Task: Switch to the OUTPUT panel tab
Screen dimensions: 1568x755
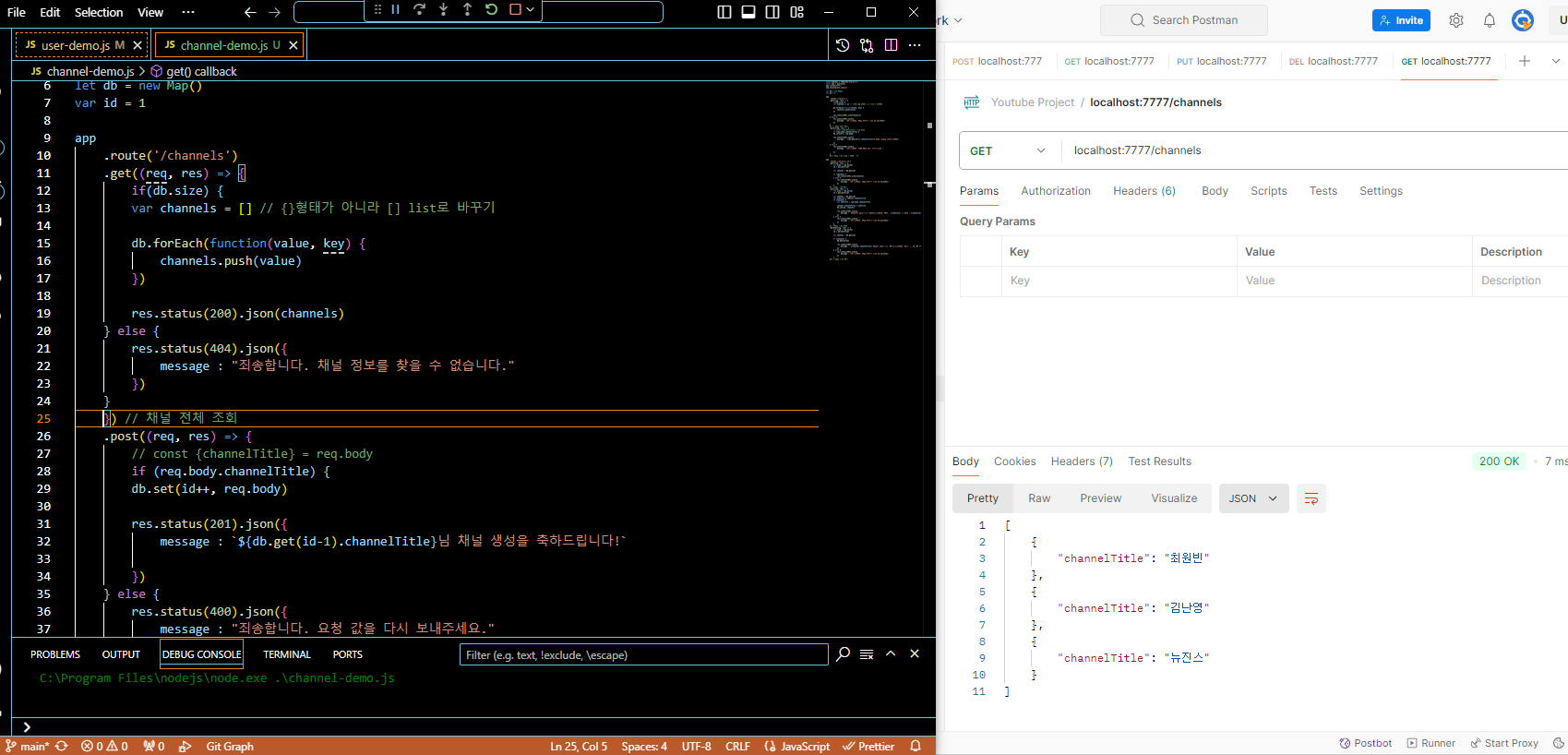Action: tap(121, 654)
